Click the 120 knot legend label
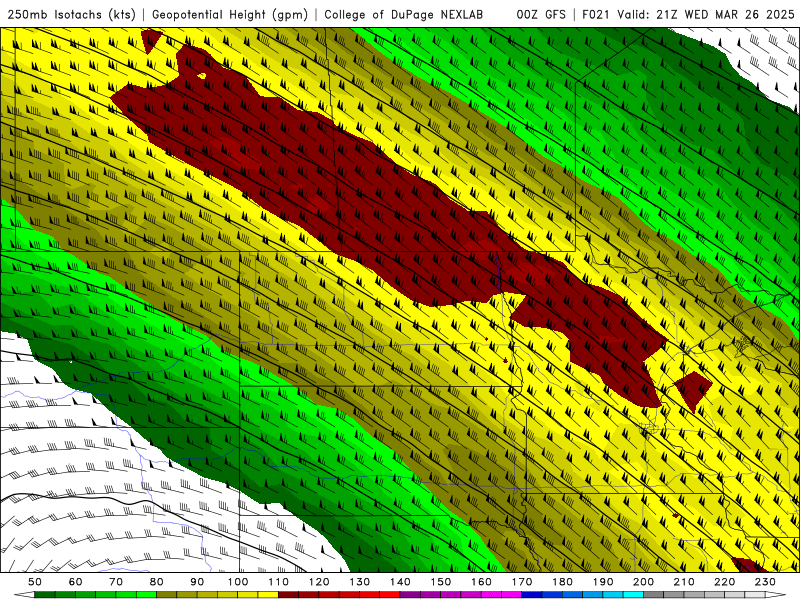The width and height of the screenshot is (800, 600). pos(319,582)
